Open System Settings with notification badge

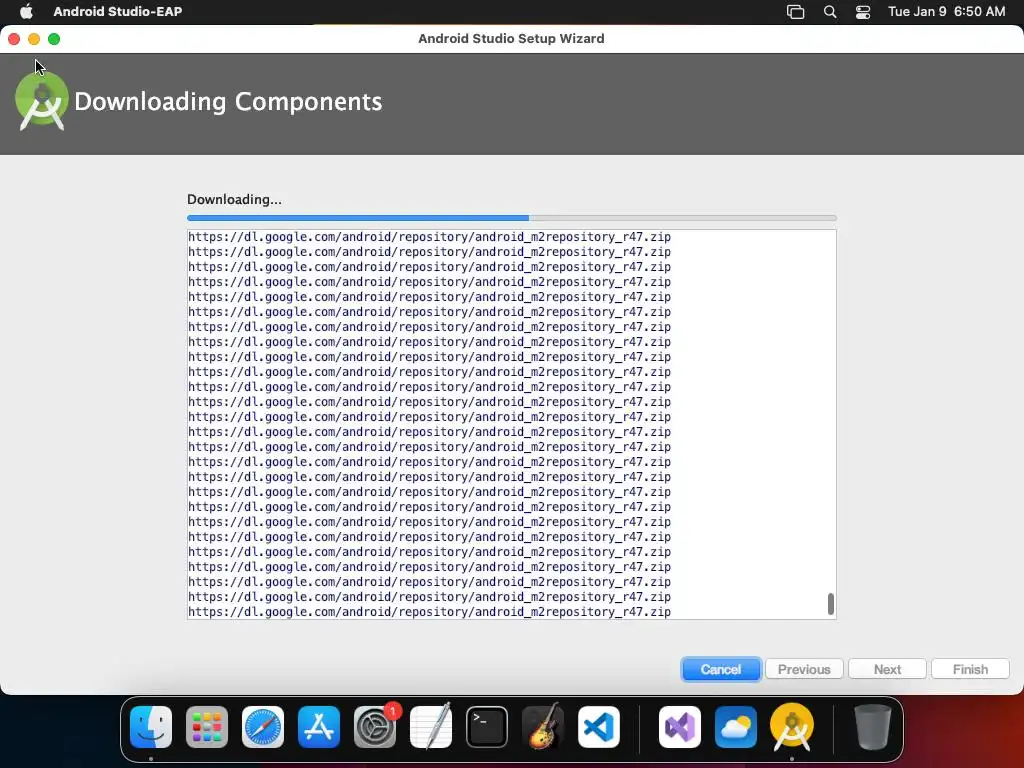tap(375, 727)
